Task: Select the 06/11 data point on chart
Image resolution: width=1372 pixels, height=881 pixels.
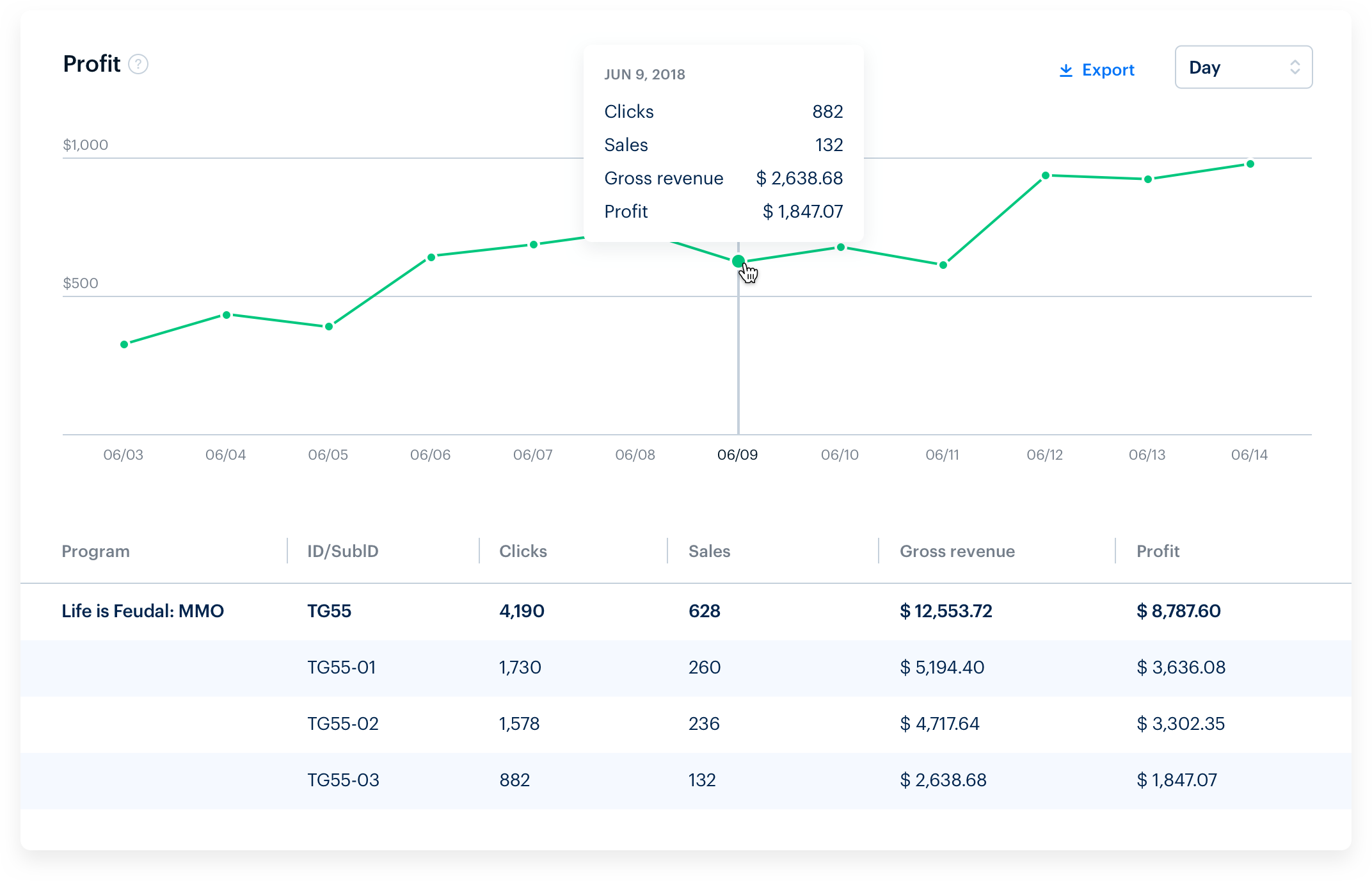Action: tap(943, 265)
